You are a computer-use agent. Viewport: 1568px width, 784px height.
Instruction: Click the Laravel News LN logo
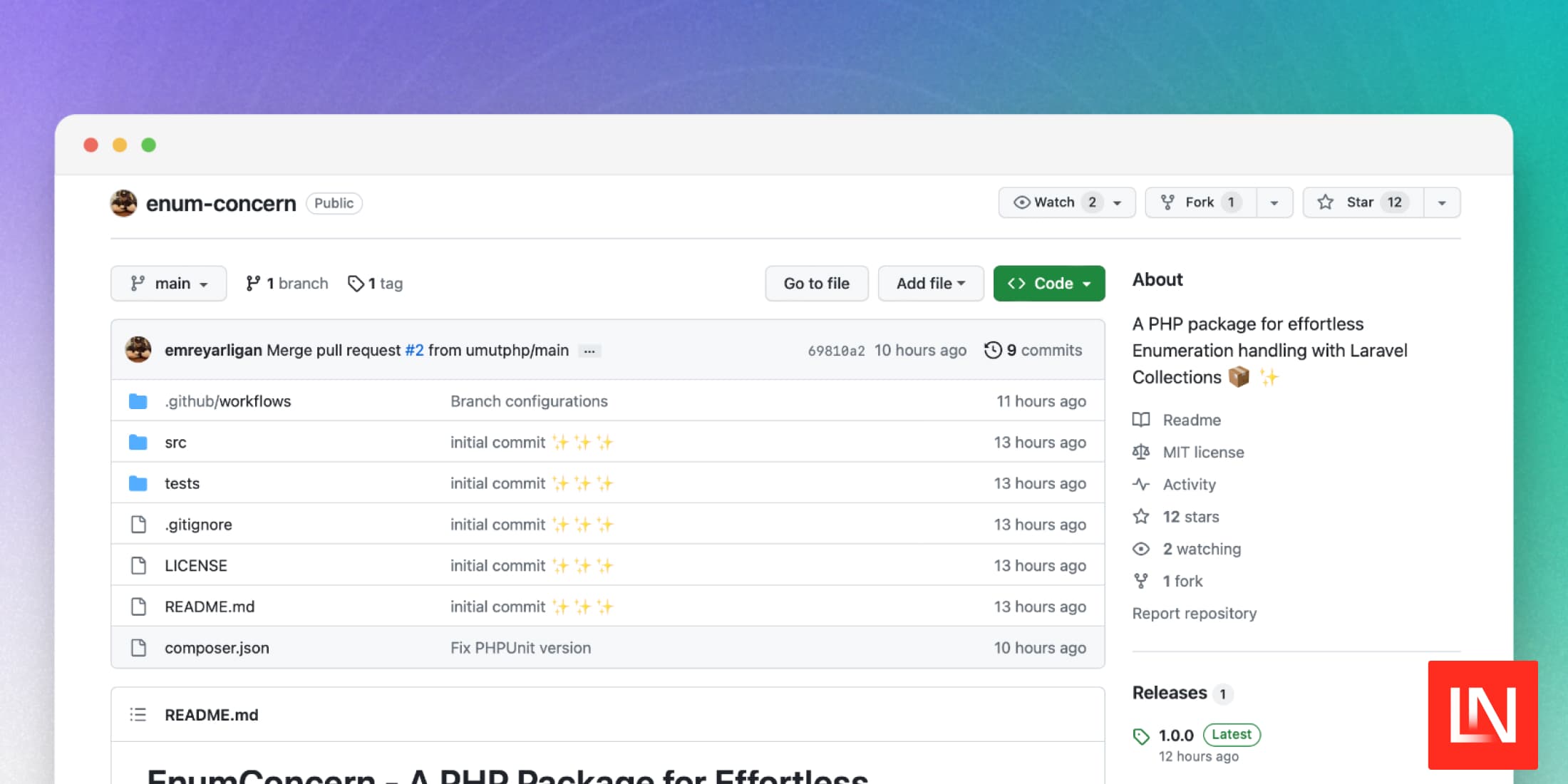(1482, 715)
